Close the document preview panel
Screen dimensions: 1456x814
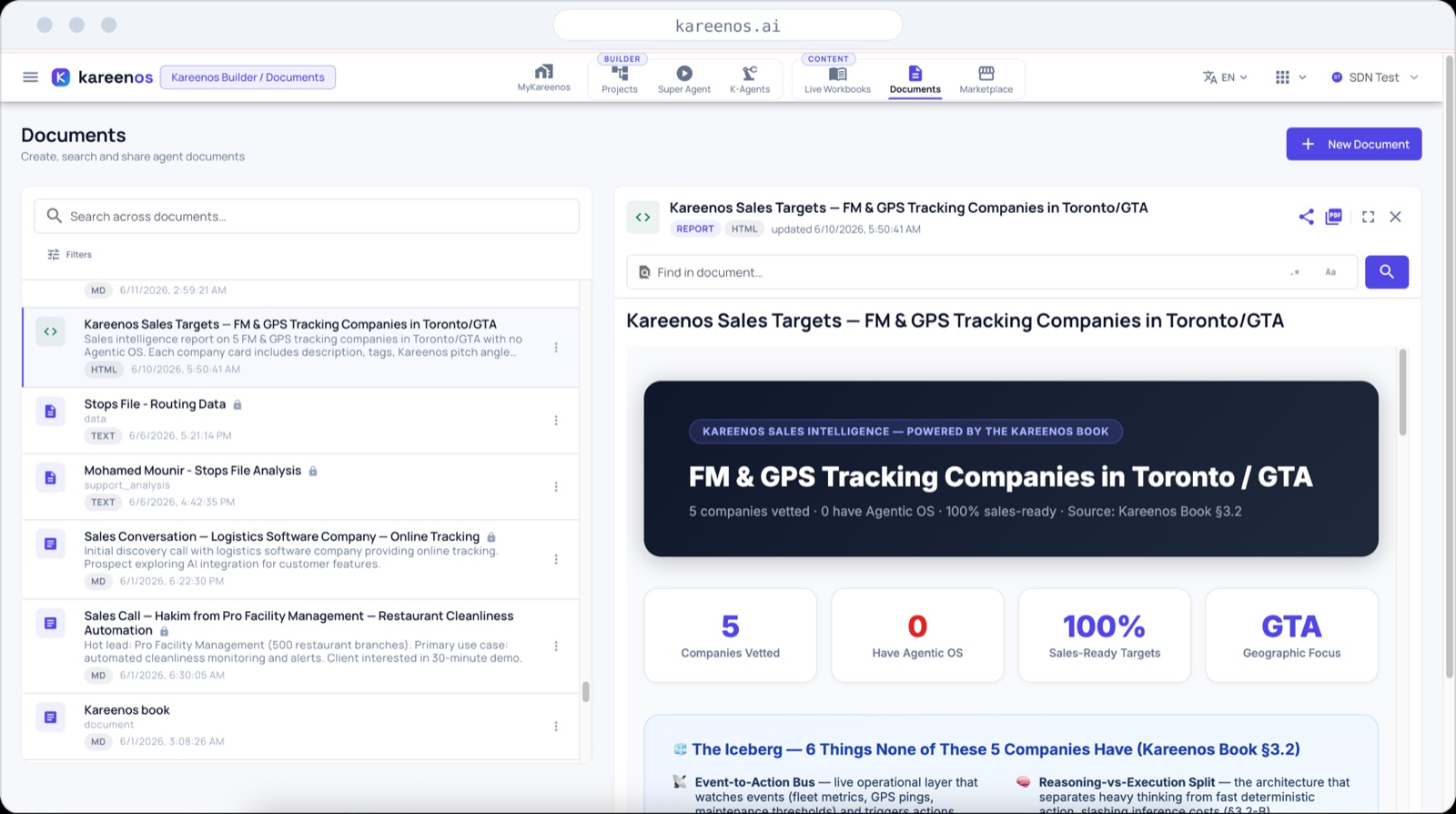pyautogui.click(x=1395, y=217)
